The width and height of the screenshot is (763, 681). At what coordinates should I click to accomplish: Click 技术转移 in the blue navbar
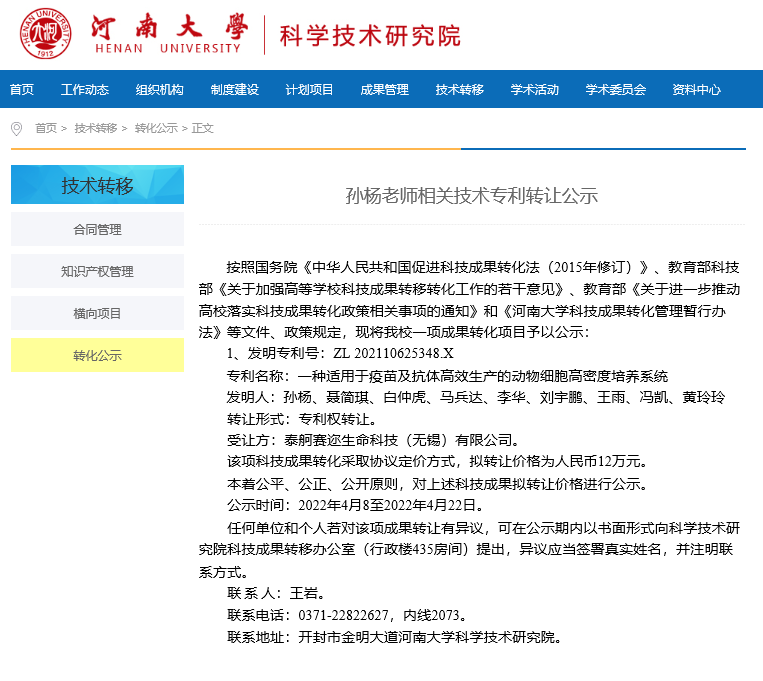[460, 90]
